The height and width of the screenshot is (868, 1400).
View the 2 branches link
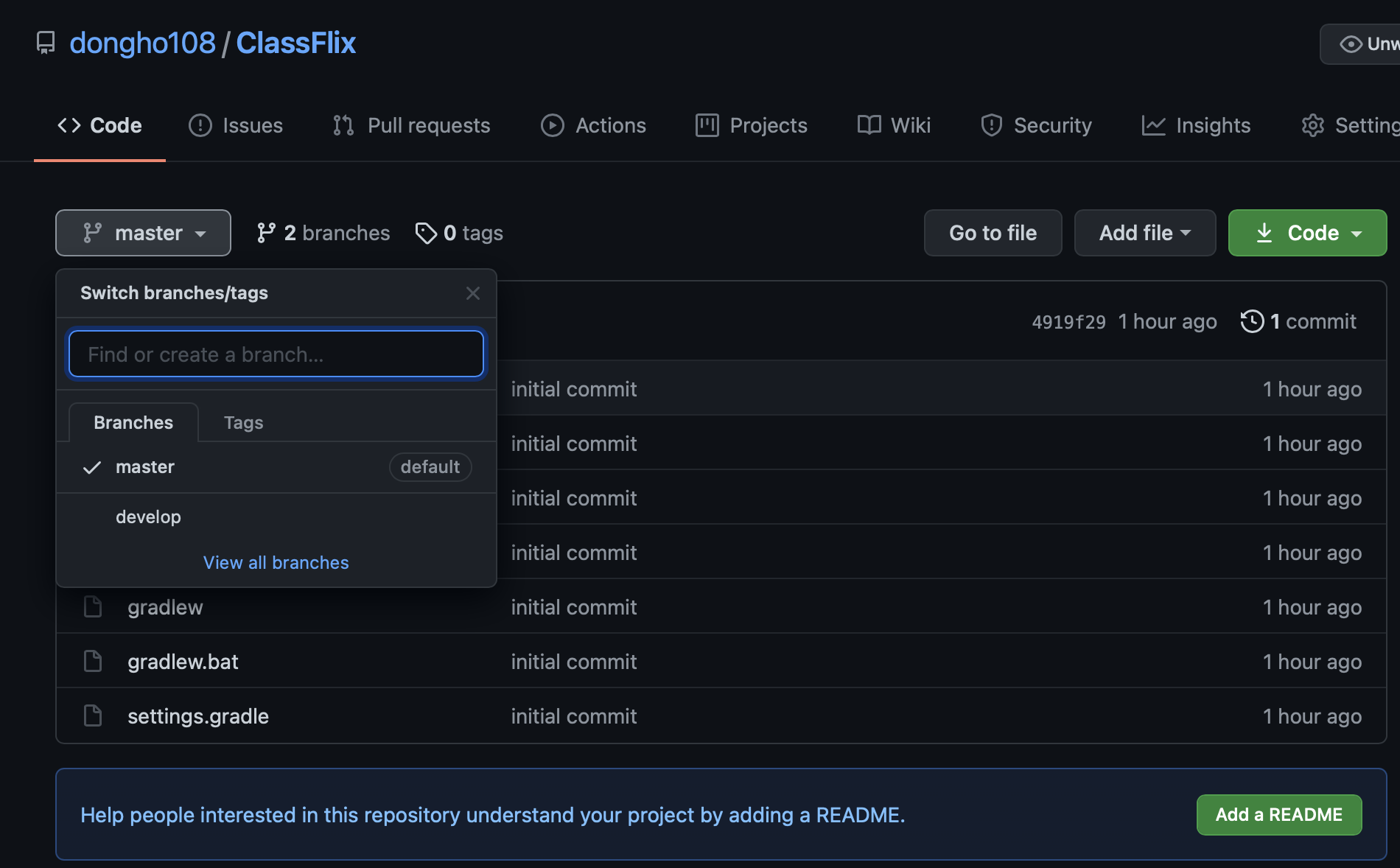tap(323, 233)
